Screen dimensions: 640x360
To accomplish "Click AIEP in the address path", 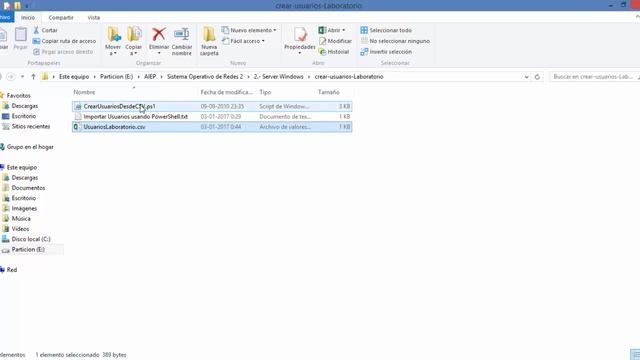I will tap(150, 77).
